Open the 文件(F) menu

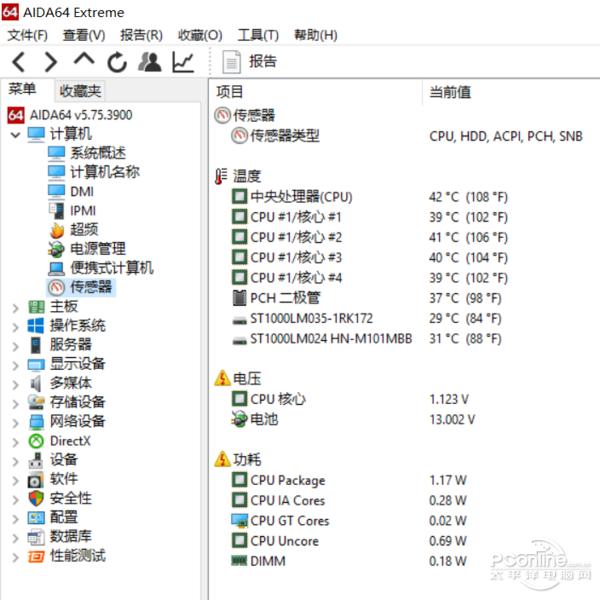[28, 35]
